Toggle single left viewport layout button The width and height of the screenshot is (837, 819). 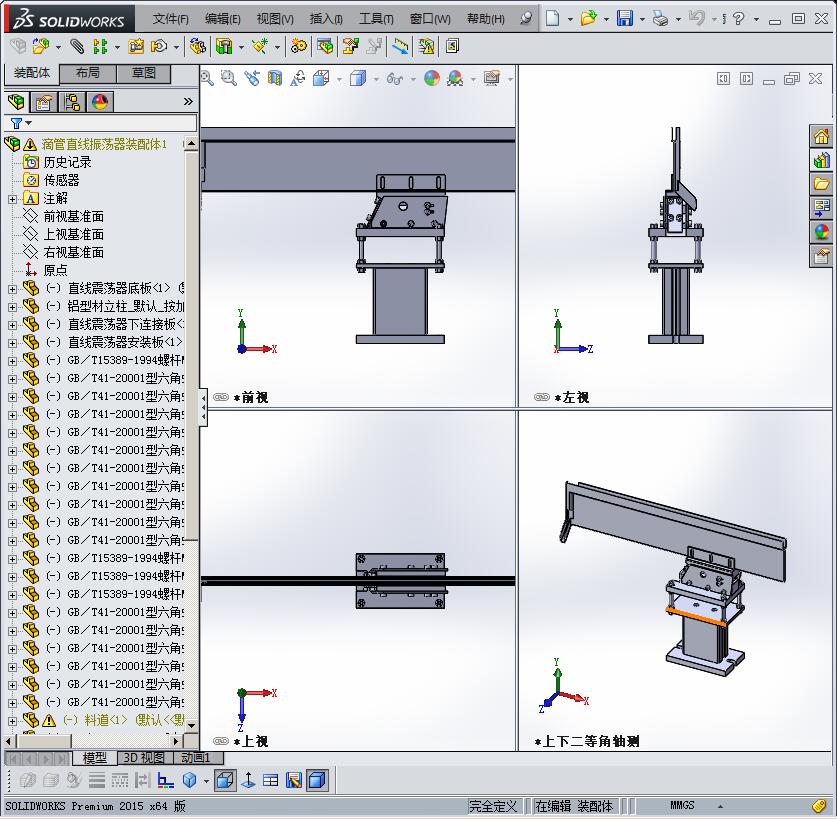(723, 79)
